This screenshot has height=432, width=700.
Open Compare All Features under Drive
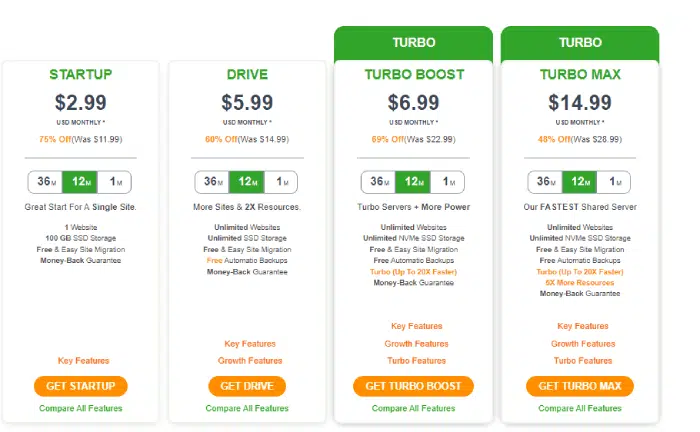coord(247,408)
